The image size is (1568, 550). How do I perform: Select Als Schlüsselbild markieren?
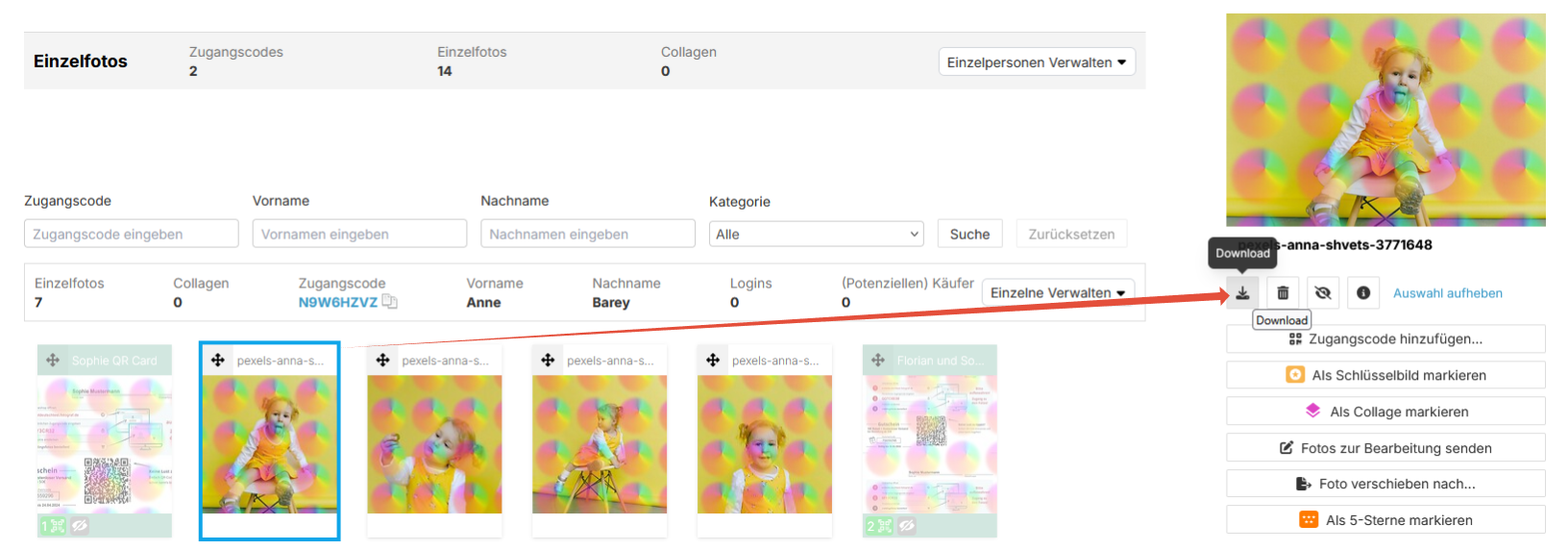point(1385,375)
